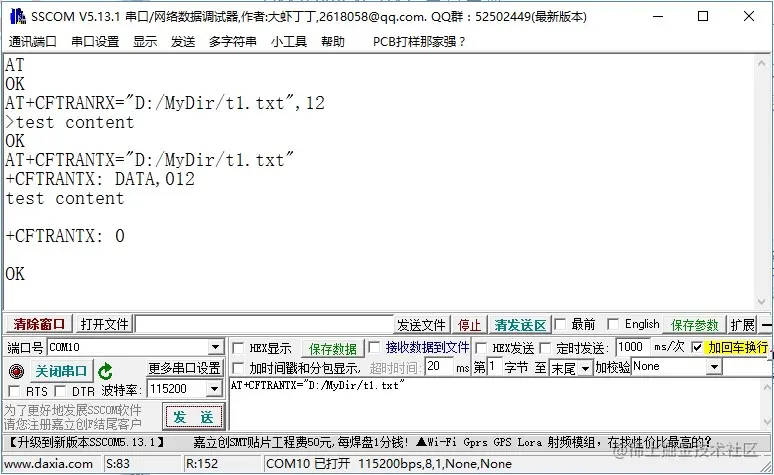Image resolution: width=774 pixels, height=475 pixels.
Task: Click the send text area with AT+CFTRANTX command
Action: (x=494, y=404)
